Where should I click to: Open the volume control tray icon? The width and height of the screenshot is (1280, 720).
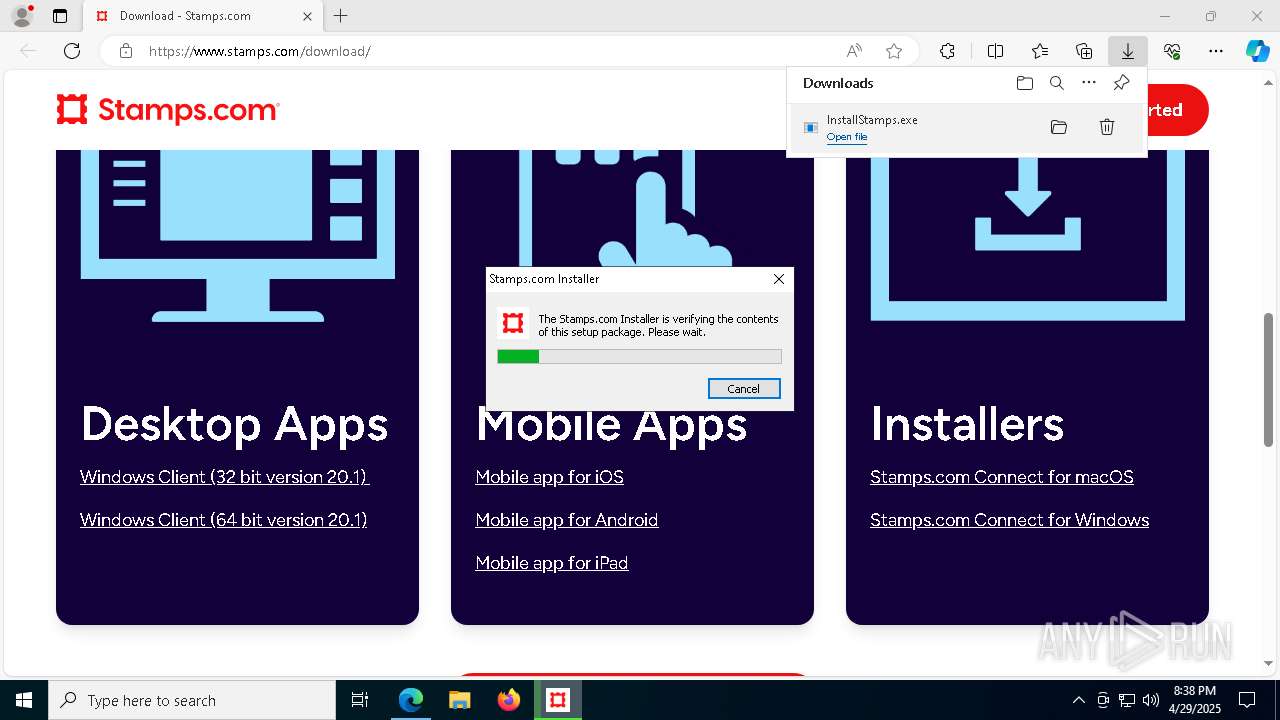[x=1151, y=700]
